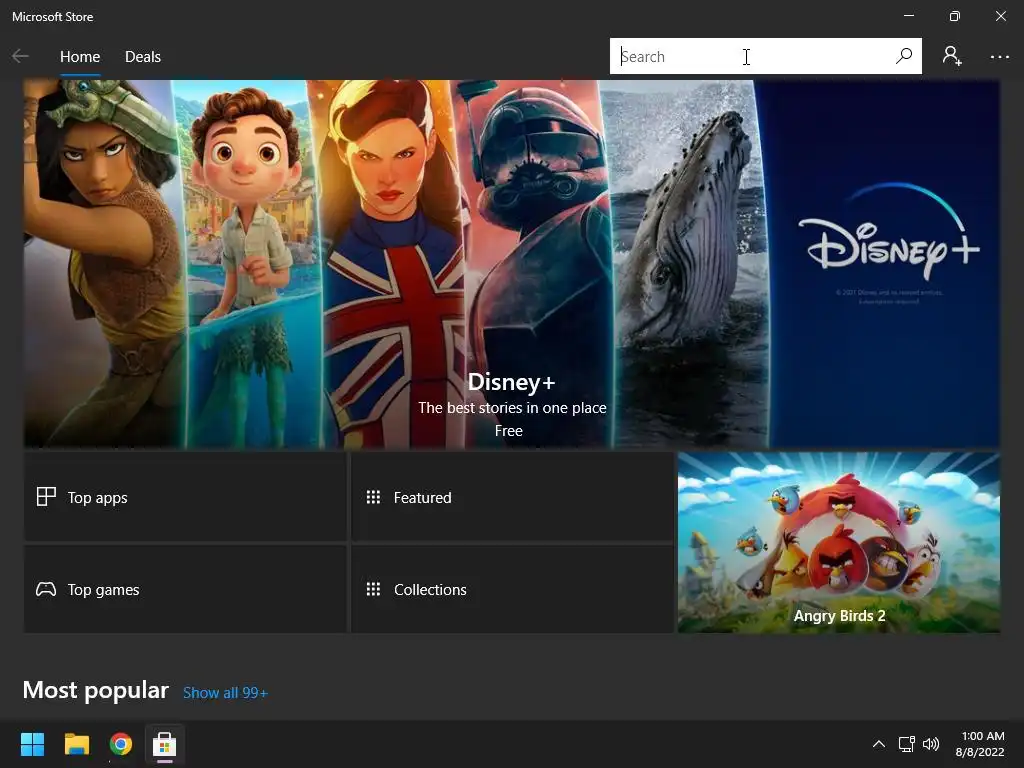The height and width of the screenshot is (768, 1024).
Task: Click the Top games controller icon
Action: [46, 589]
